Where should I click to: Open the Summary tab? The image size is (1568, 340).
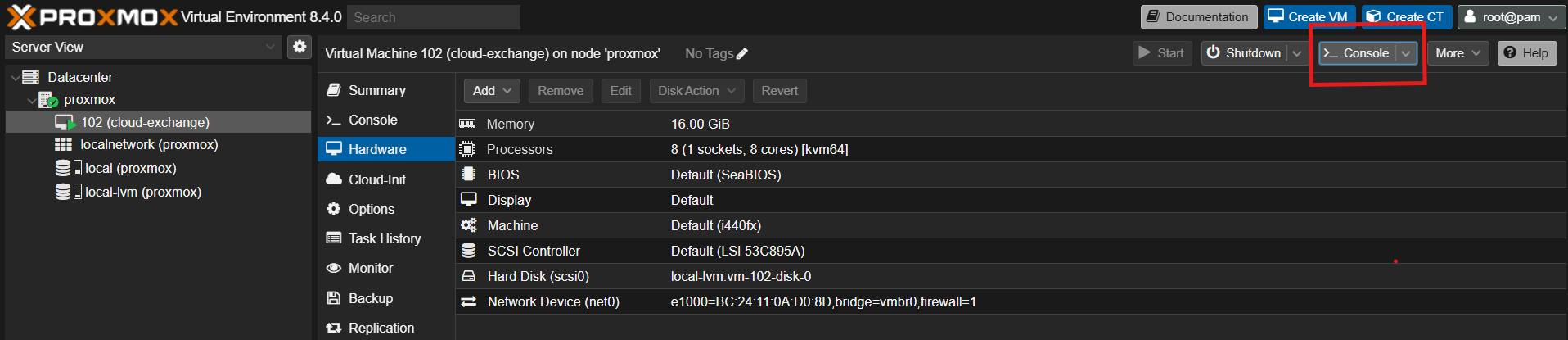385,90
